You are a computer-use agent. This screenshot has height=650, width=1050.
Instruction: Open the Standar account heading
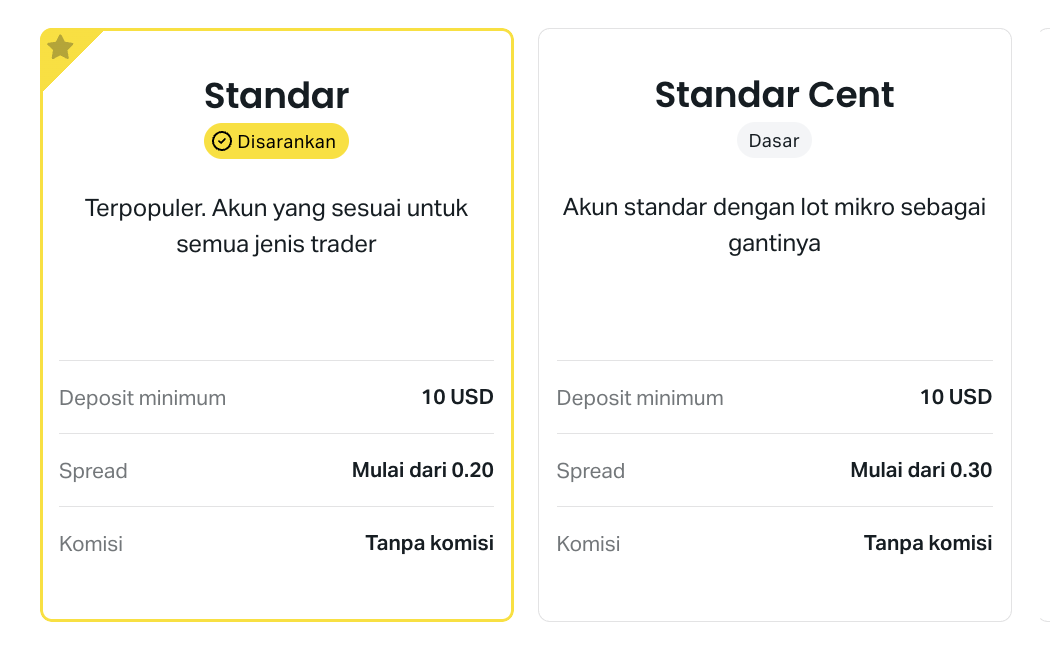277,95
